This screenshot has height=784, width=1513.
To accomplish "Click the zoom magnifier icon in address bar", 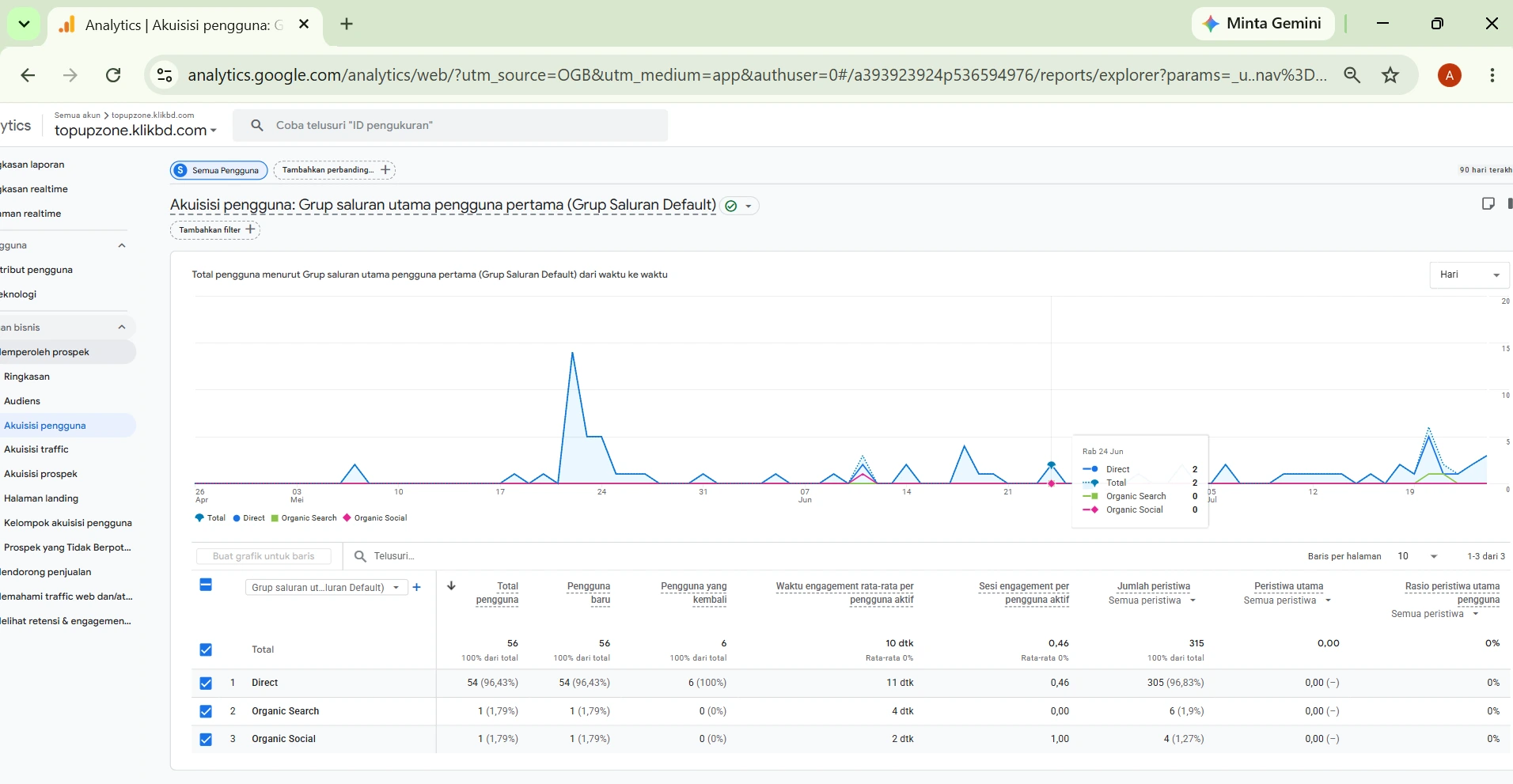I will click(1352, 75).
